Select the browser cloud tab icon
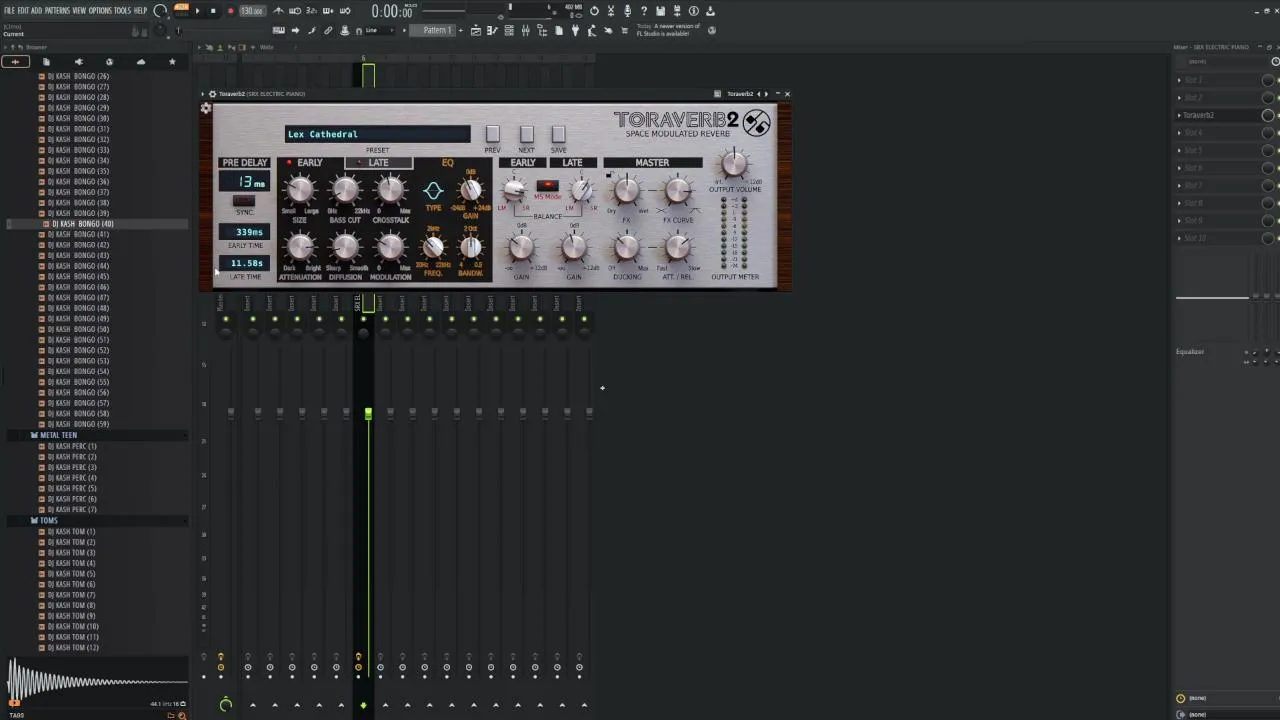Image resolution: width=1280 pixels, height=720 pixels. coord(141,62)
